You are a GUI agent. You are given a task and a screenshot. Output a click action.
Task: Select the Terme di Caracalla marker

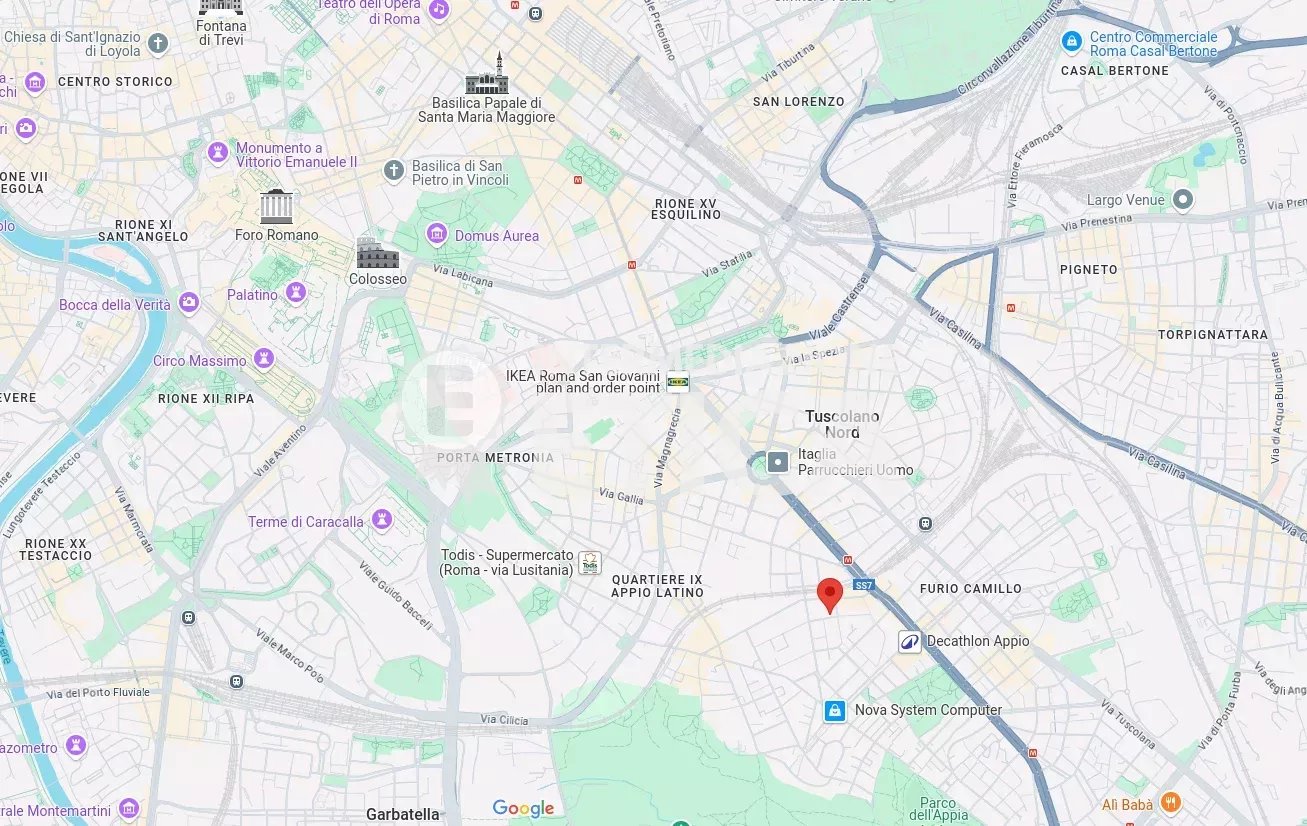coord(381,521)
